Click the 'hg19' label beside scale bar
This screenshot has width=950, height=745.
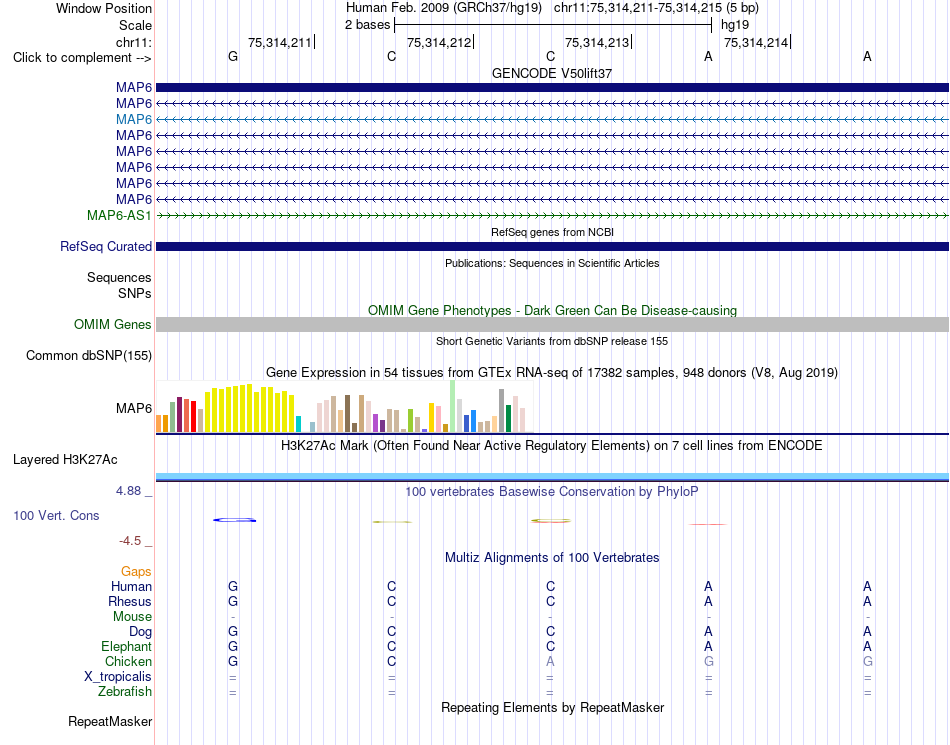(x=734, y=25)
